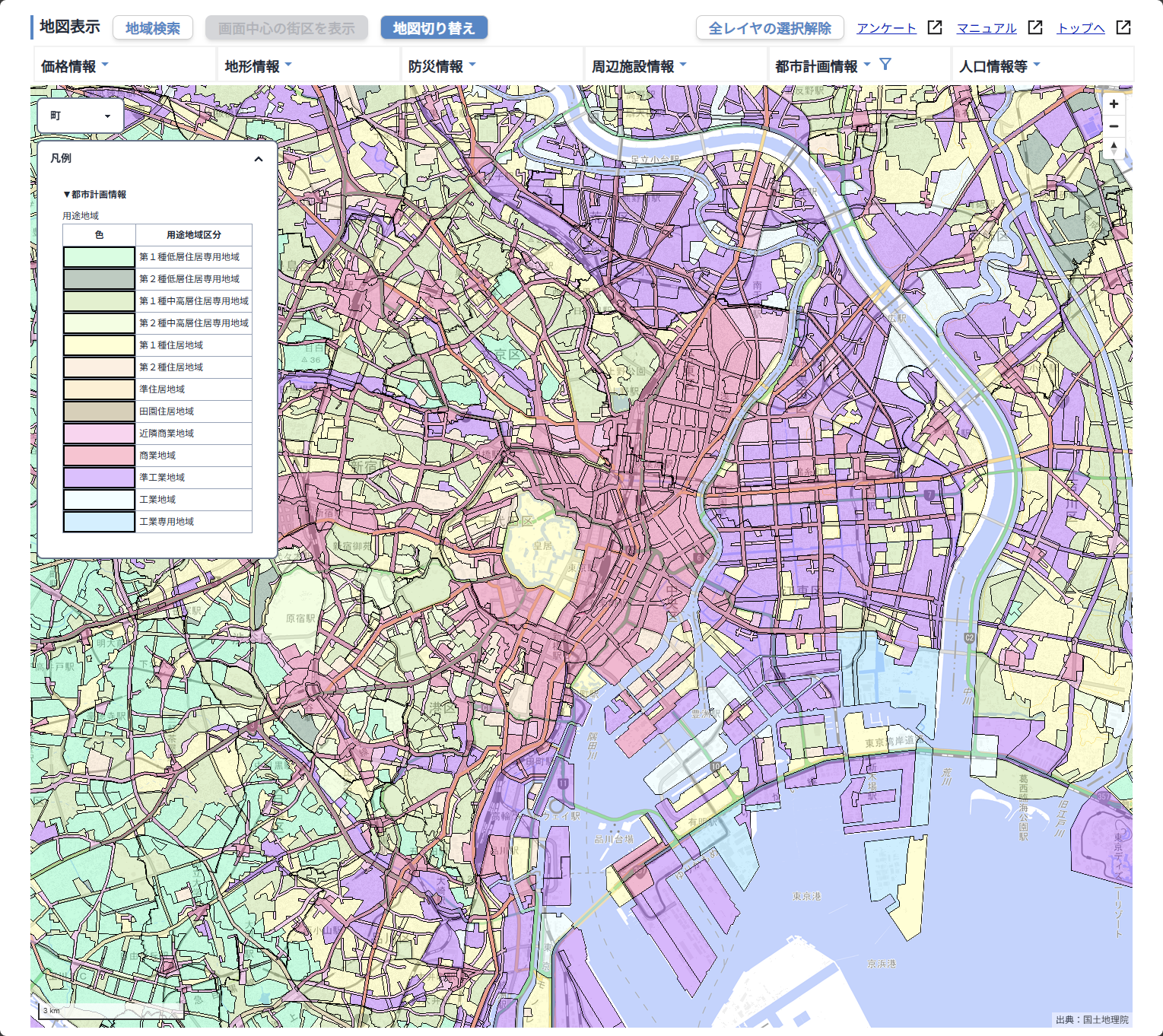Open the 周辺施設情報 menu
The height and width of the screenshot is (1036, 1163).
click(639, 66)
